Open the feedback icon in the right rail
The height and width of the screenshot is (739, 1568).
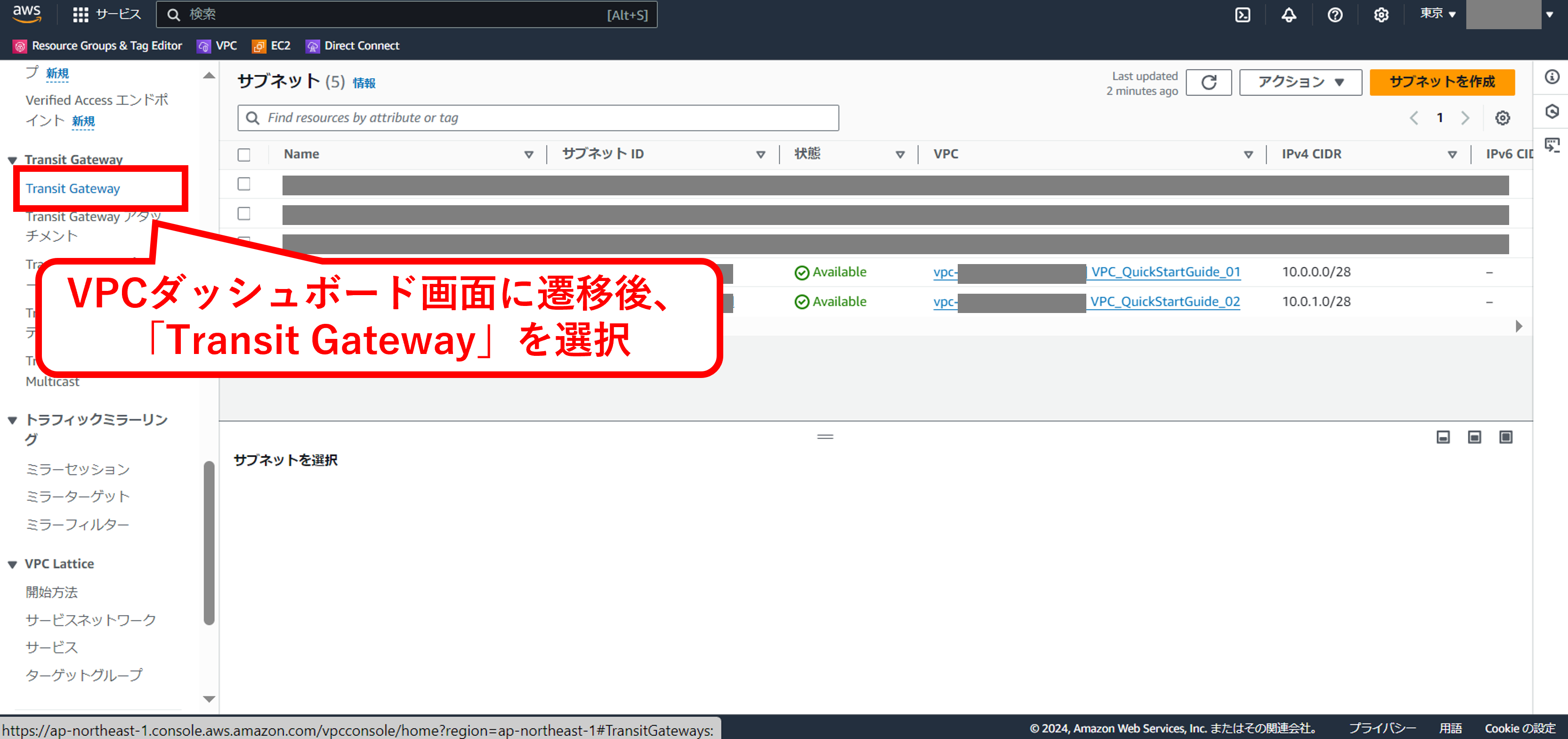[1552, 145]
